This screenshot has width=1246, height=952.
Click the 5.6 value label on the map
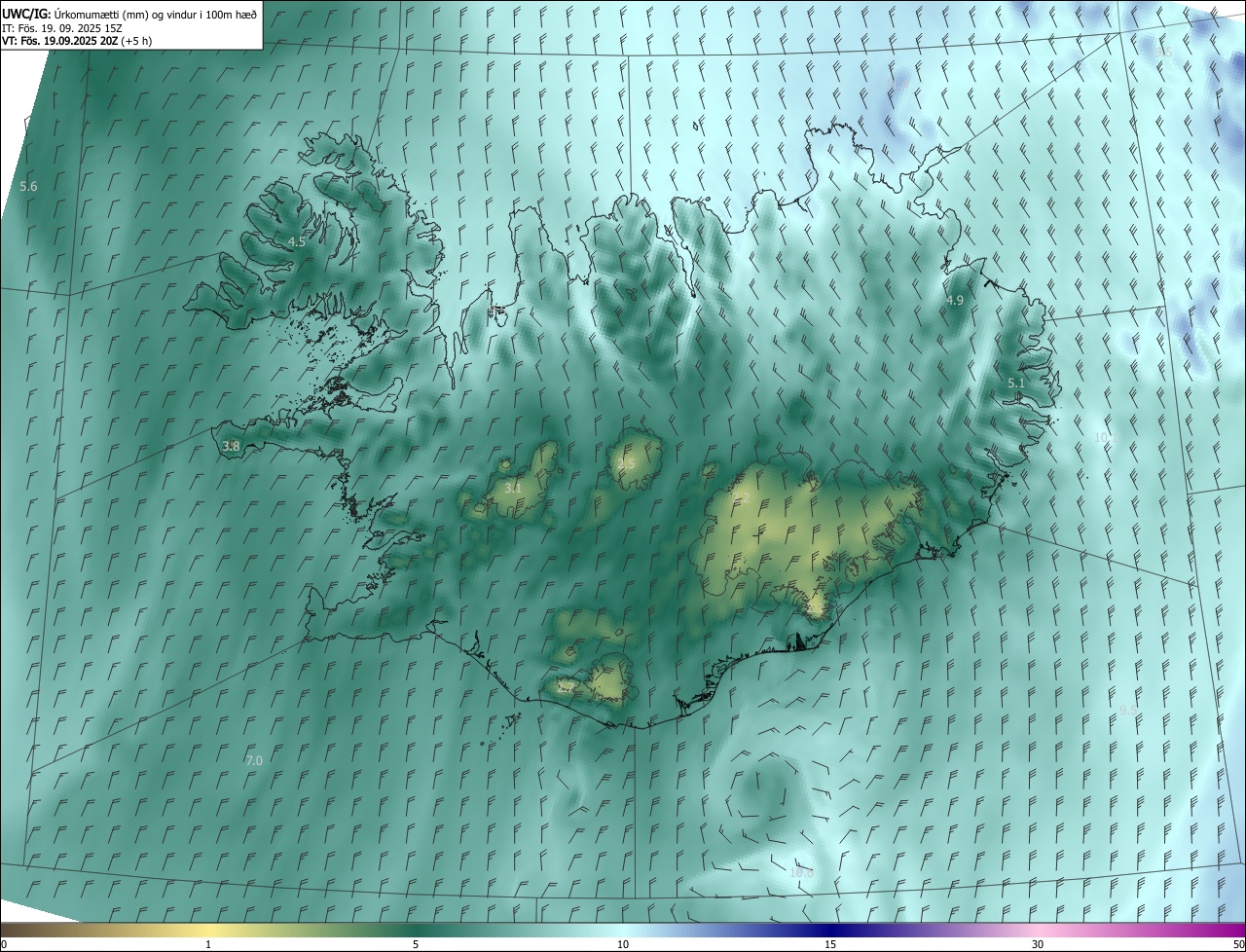[x=28, y=186]
